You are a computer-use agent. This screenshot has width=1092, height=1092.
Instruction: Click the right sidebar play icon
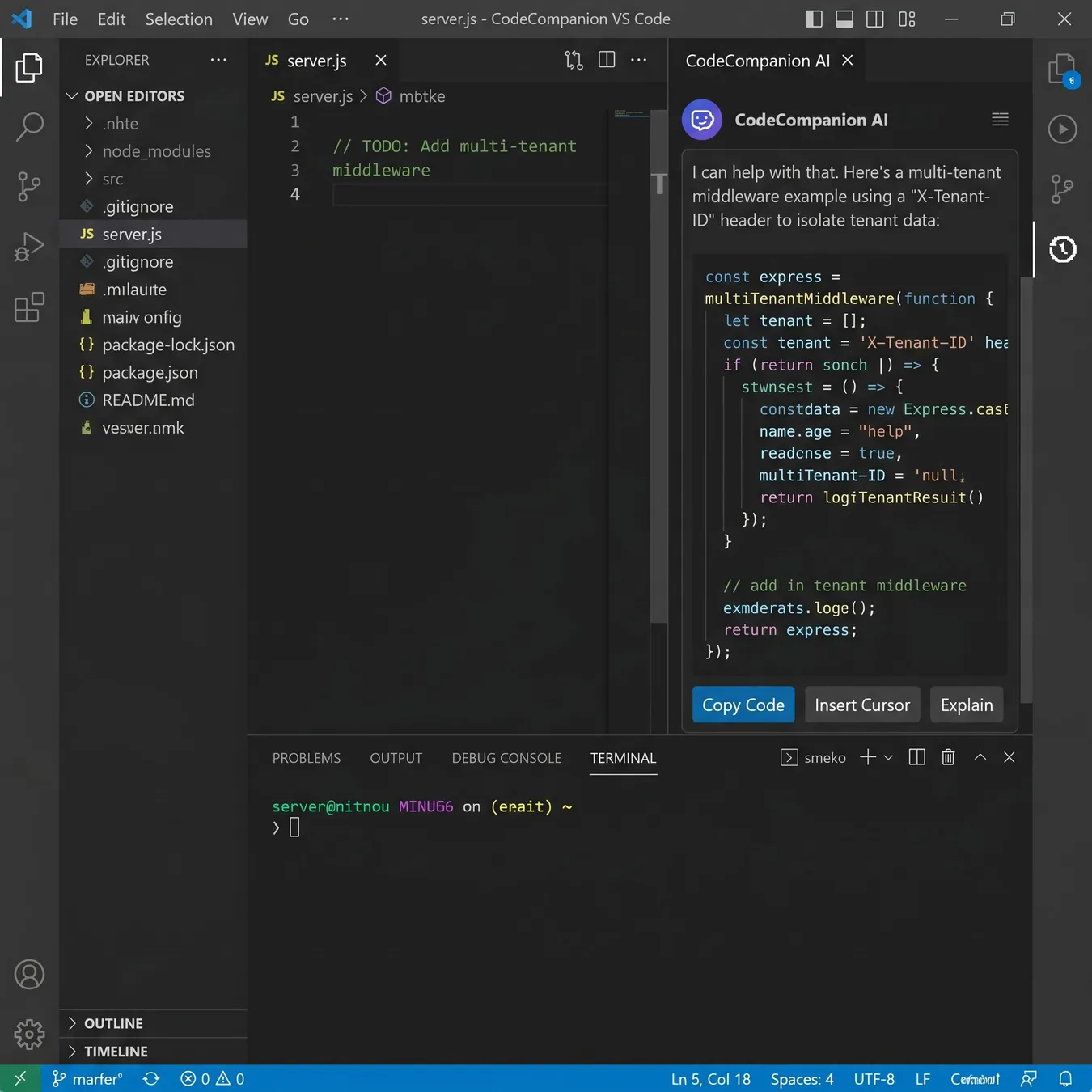click(1062, 129)
